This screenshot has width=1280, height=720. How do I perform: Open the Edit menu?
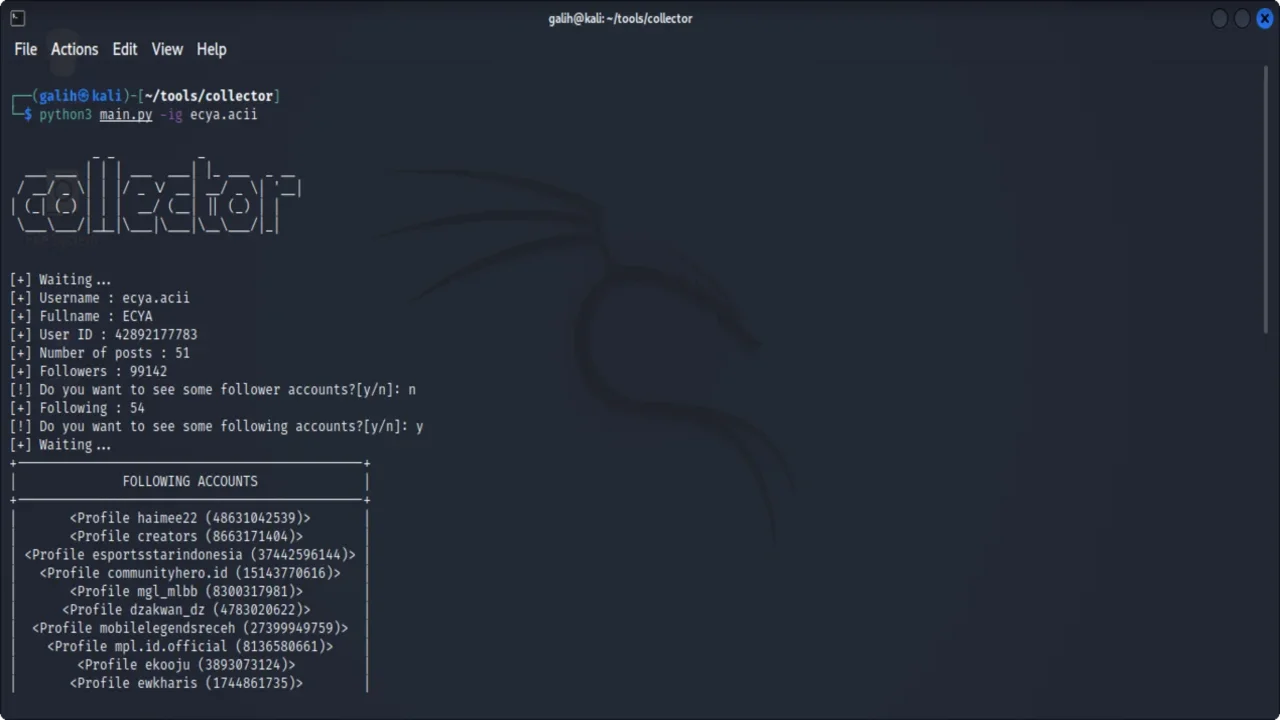(125, 49)
